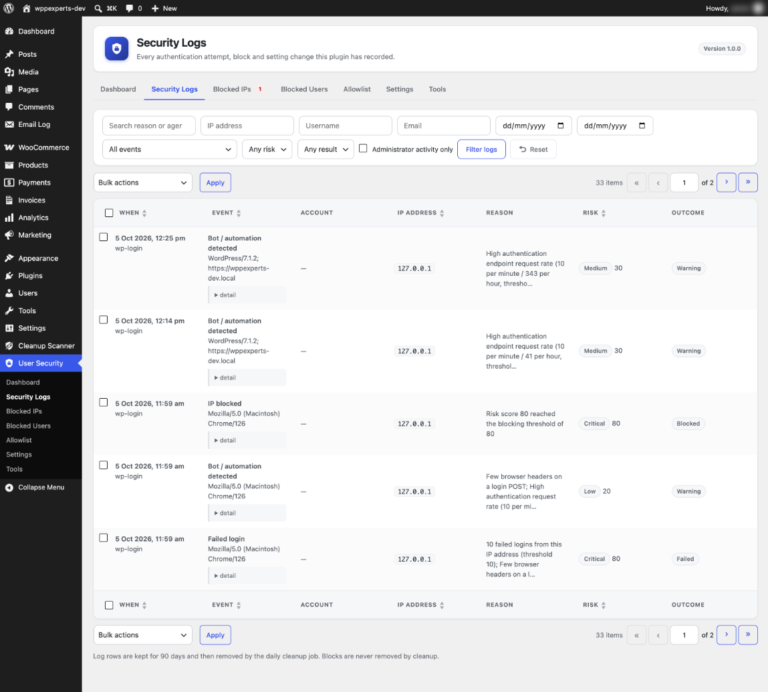
Task: Go to last page in bottom pagination
Action: pyautogui.click(x=748, y=635)
